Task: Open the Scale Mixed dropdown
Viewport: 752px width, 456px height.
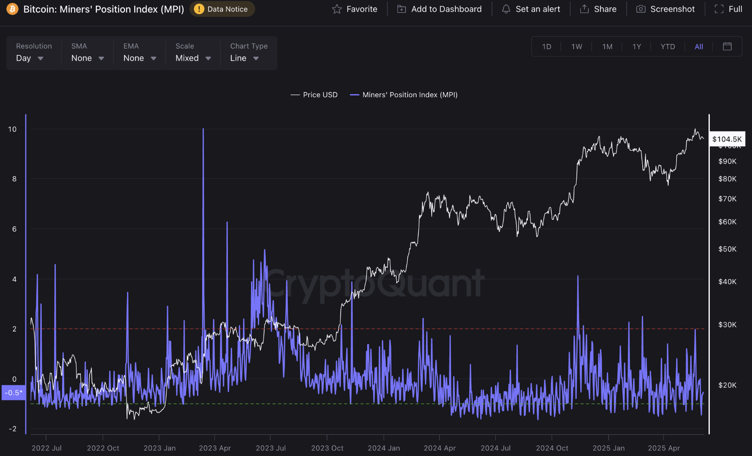Action: coord(193,58)
